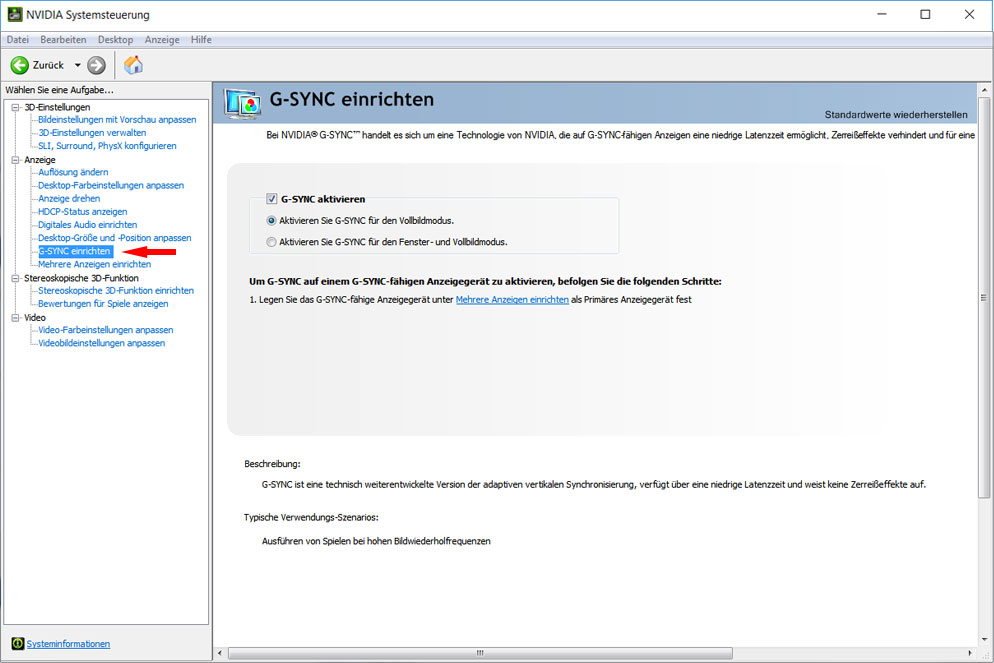
Task: Toggle the G-SYNC aktivieren checkbox
Action: click(272, 199)
